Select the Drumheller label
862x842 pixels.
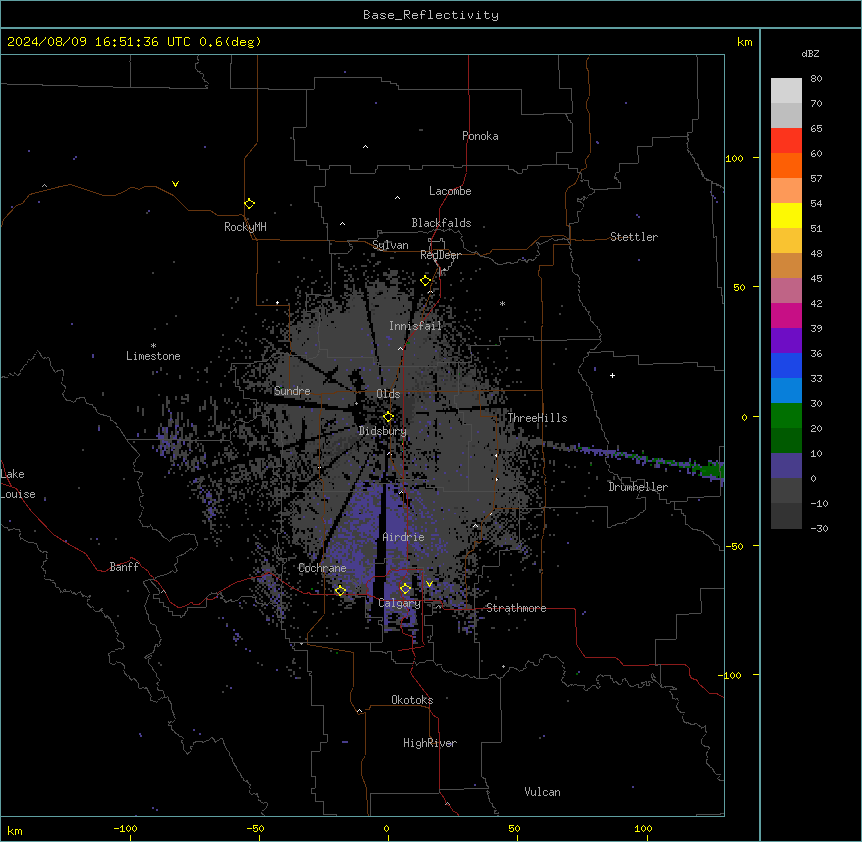pyautogui.click(x=638, y=487)
